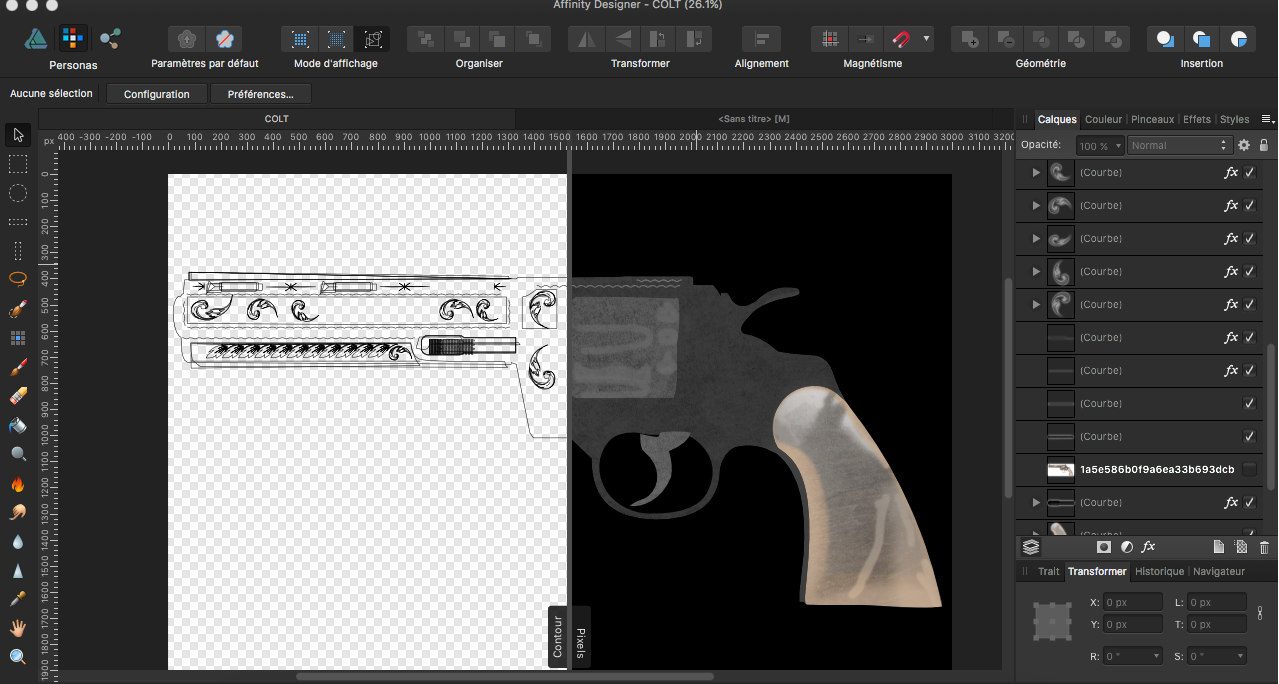Select the Elliptical Marquee tool
Image resolution: width=1279 pixels, height=684 pixels.
(x=18, y=193)
